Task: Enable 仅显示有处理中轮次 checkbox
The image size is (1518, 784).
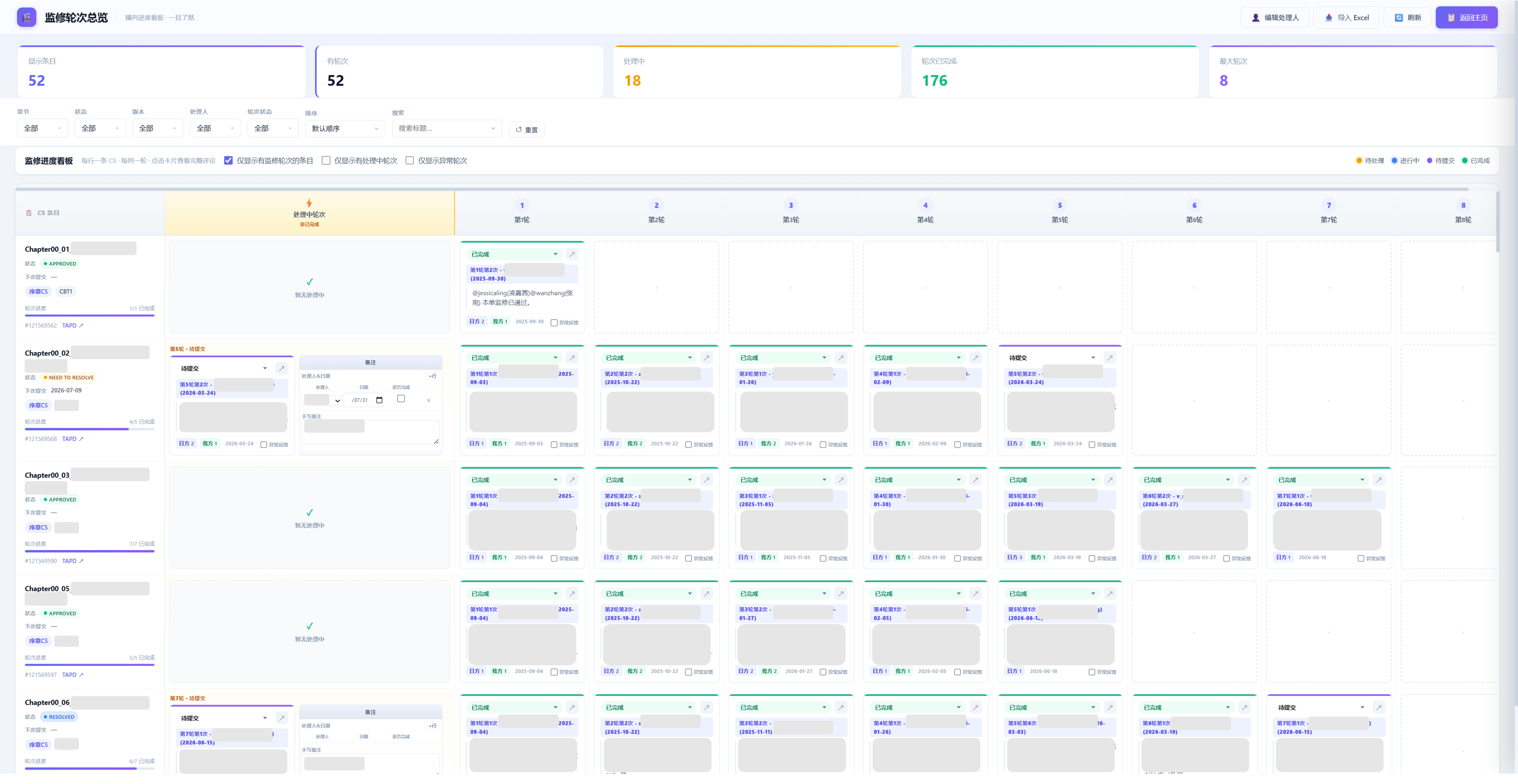Action: tap(326, 160)
